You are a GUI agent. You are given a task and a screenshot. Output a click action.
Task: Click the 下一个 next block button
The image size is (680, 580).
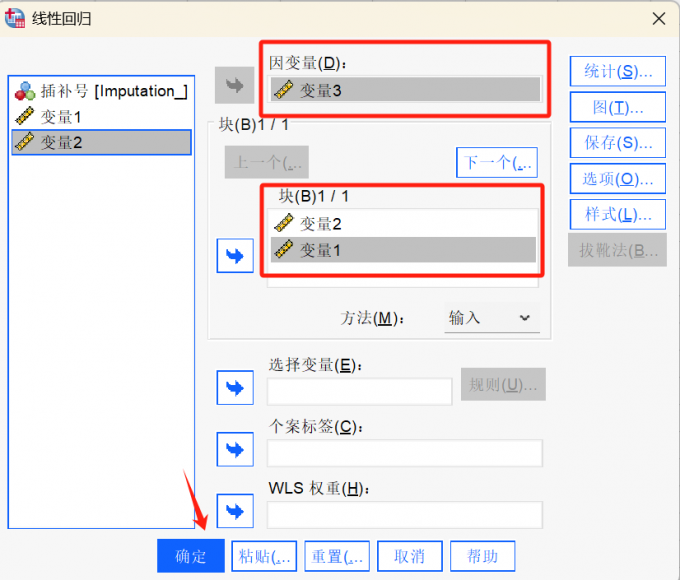497,163
